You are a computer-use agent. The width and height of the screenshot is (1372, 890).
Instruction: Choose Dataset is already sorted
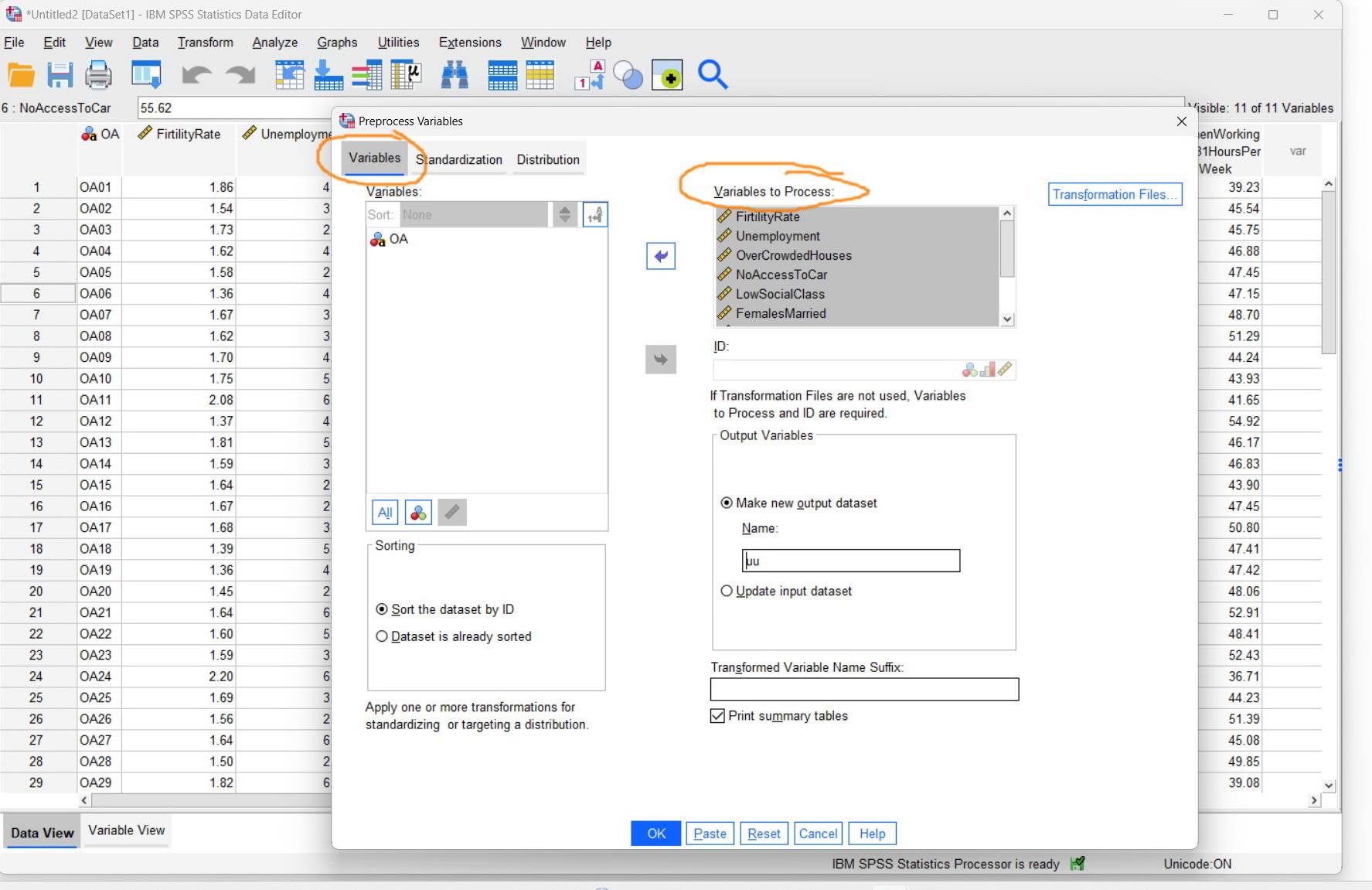pyautogui.click(x=382, y=636)
